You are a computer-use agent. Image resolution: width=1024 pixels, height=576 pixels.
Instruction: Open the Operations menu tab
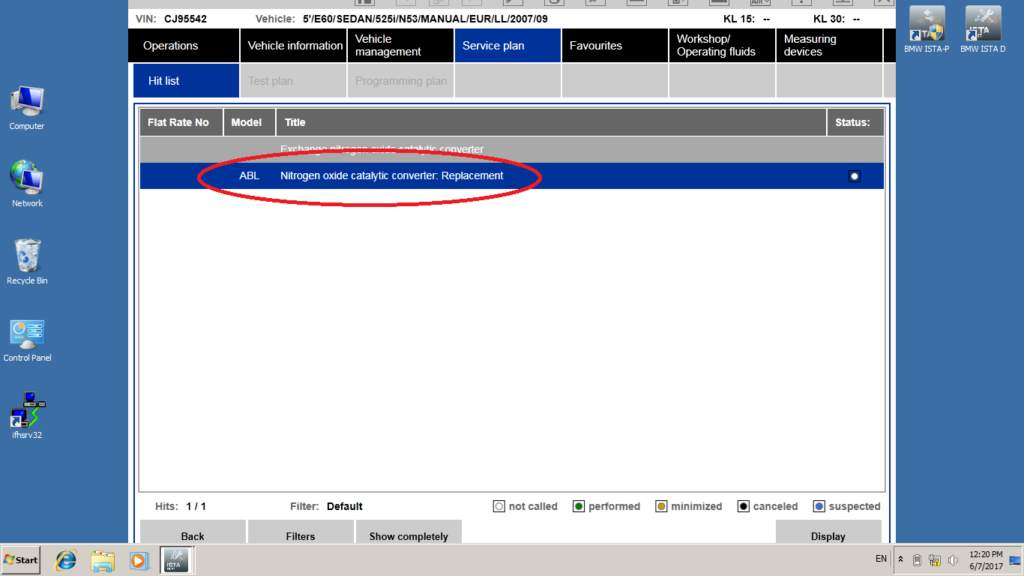click(184, 46)
